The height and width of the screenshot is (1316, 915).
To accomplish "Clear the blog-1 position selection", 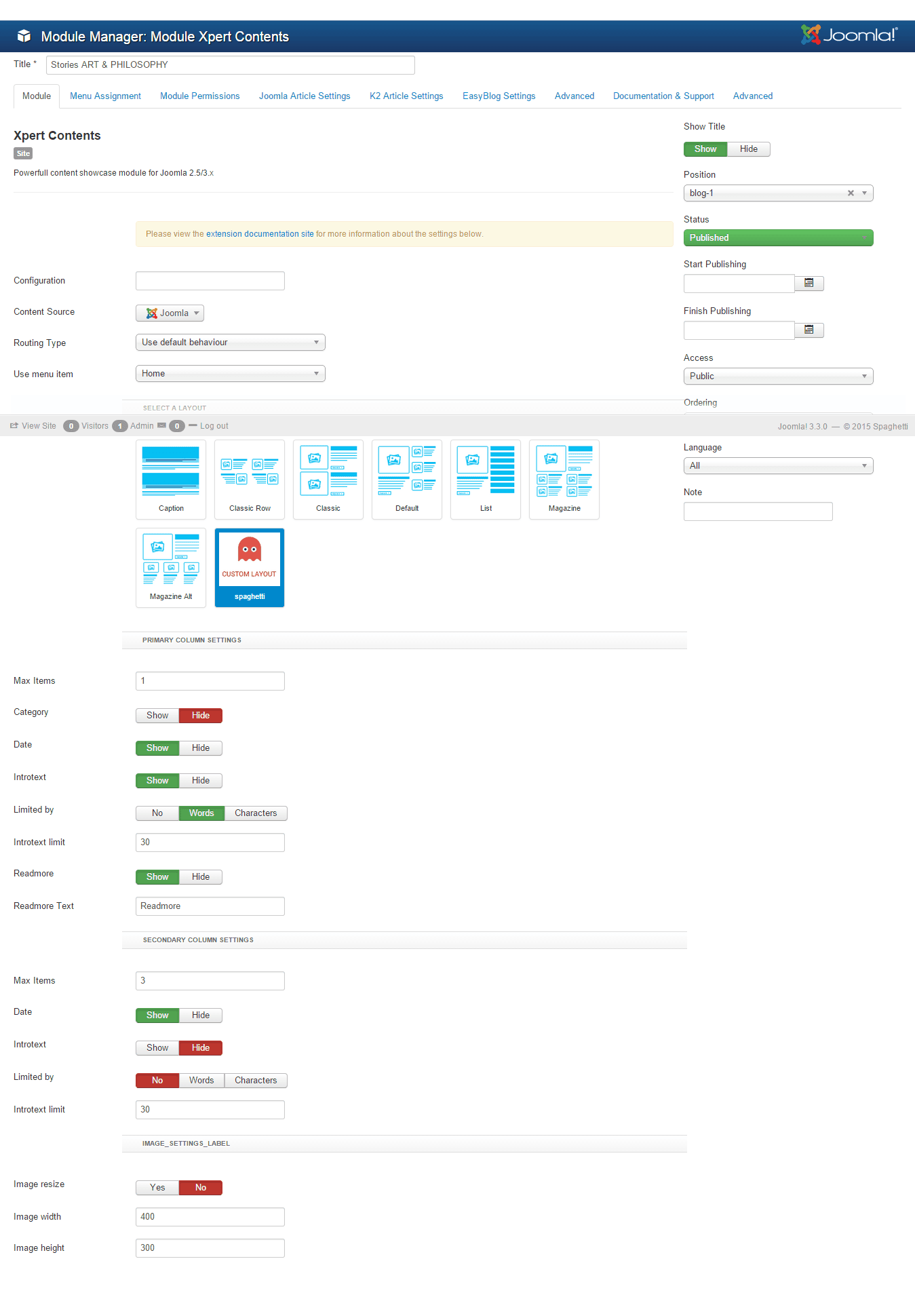I will 851,193.
